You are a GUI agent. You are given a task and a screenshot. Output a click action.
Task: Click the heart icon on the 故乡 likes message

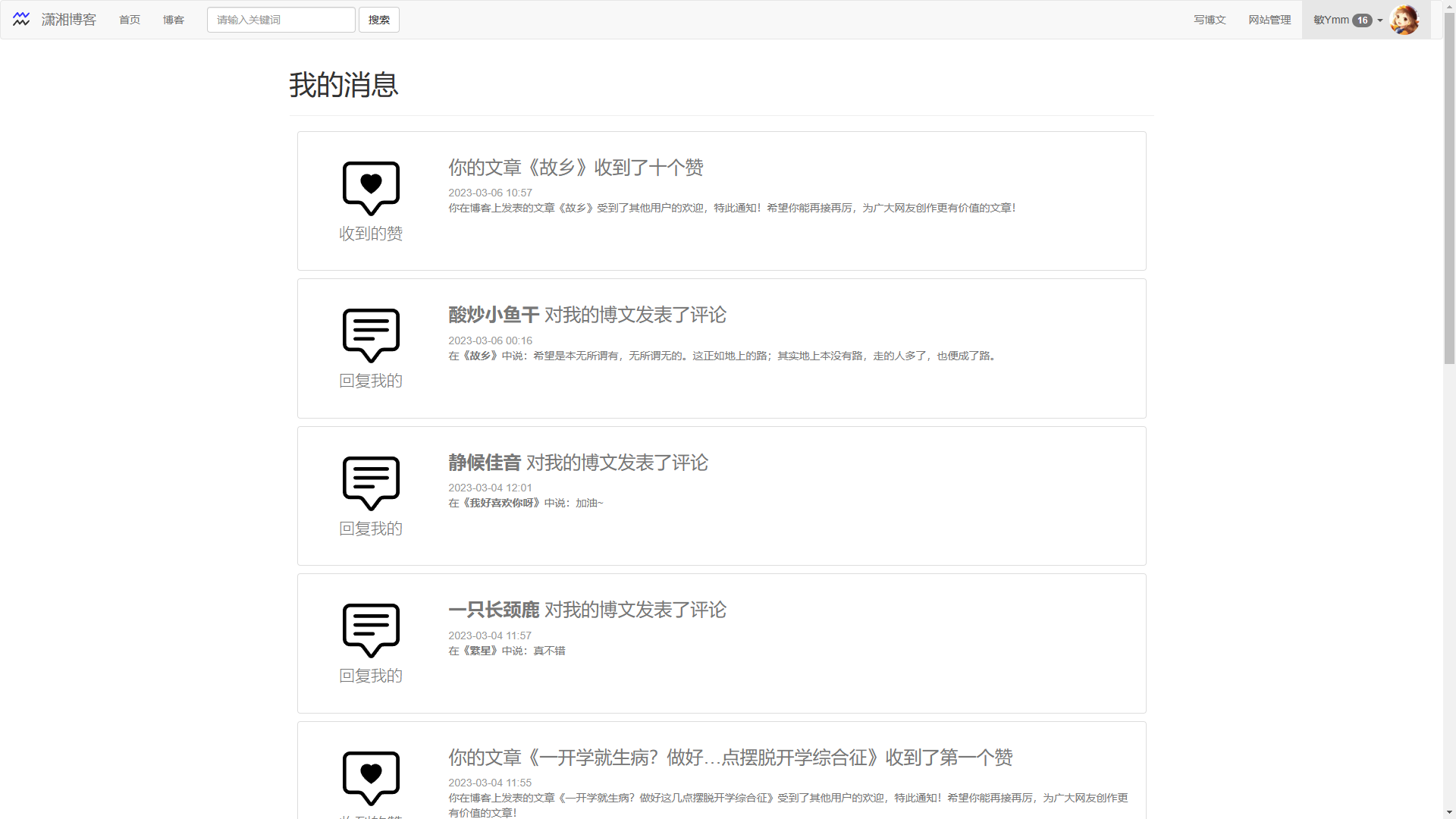[371, 187]
